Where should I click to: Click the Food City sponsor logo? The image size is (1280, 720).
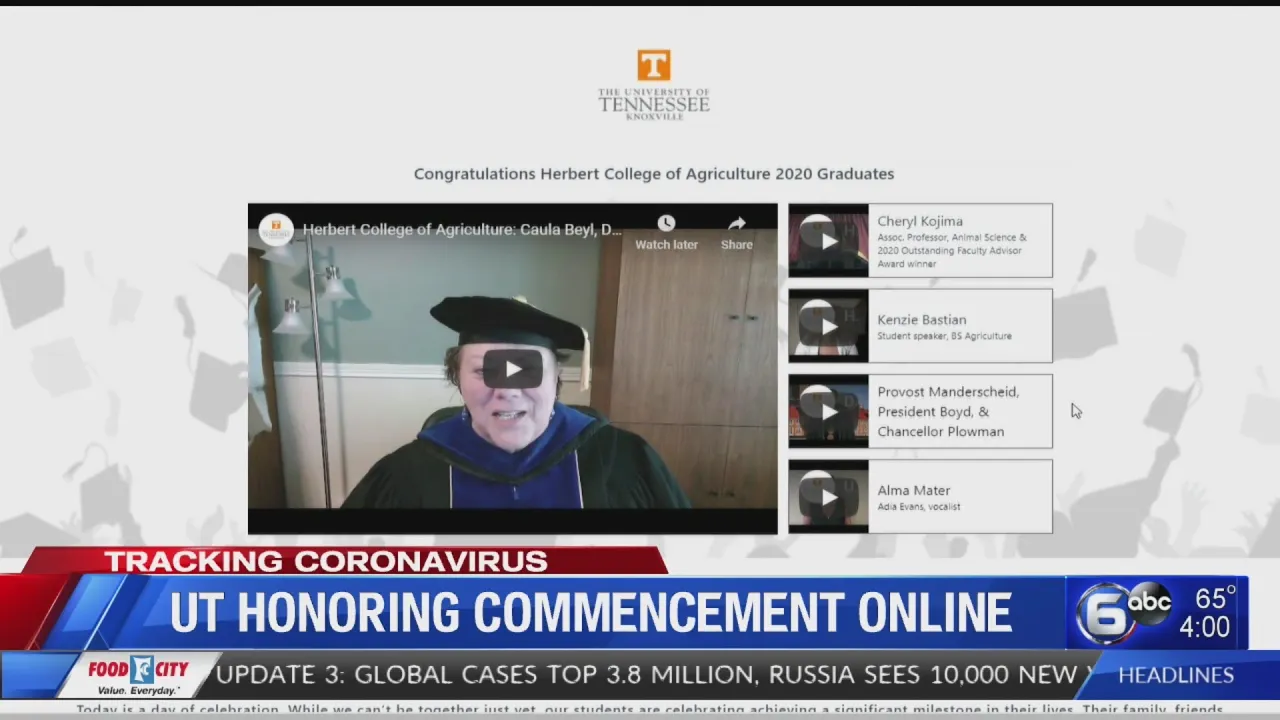(138, 676)
